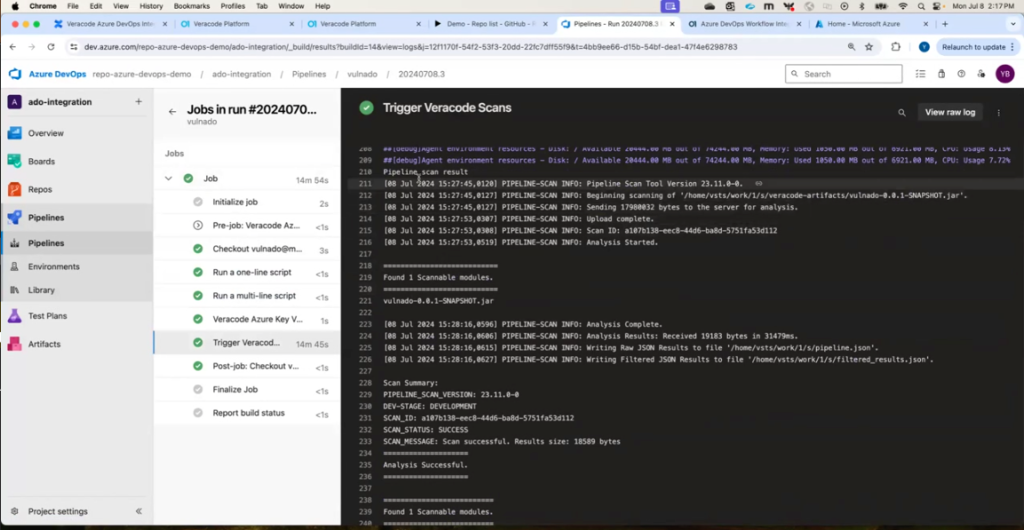The height and width of the screenshot is (530, 1024).
Task: Open Overview in the sidebar
Action: [x=46, y=133]
